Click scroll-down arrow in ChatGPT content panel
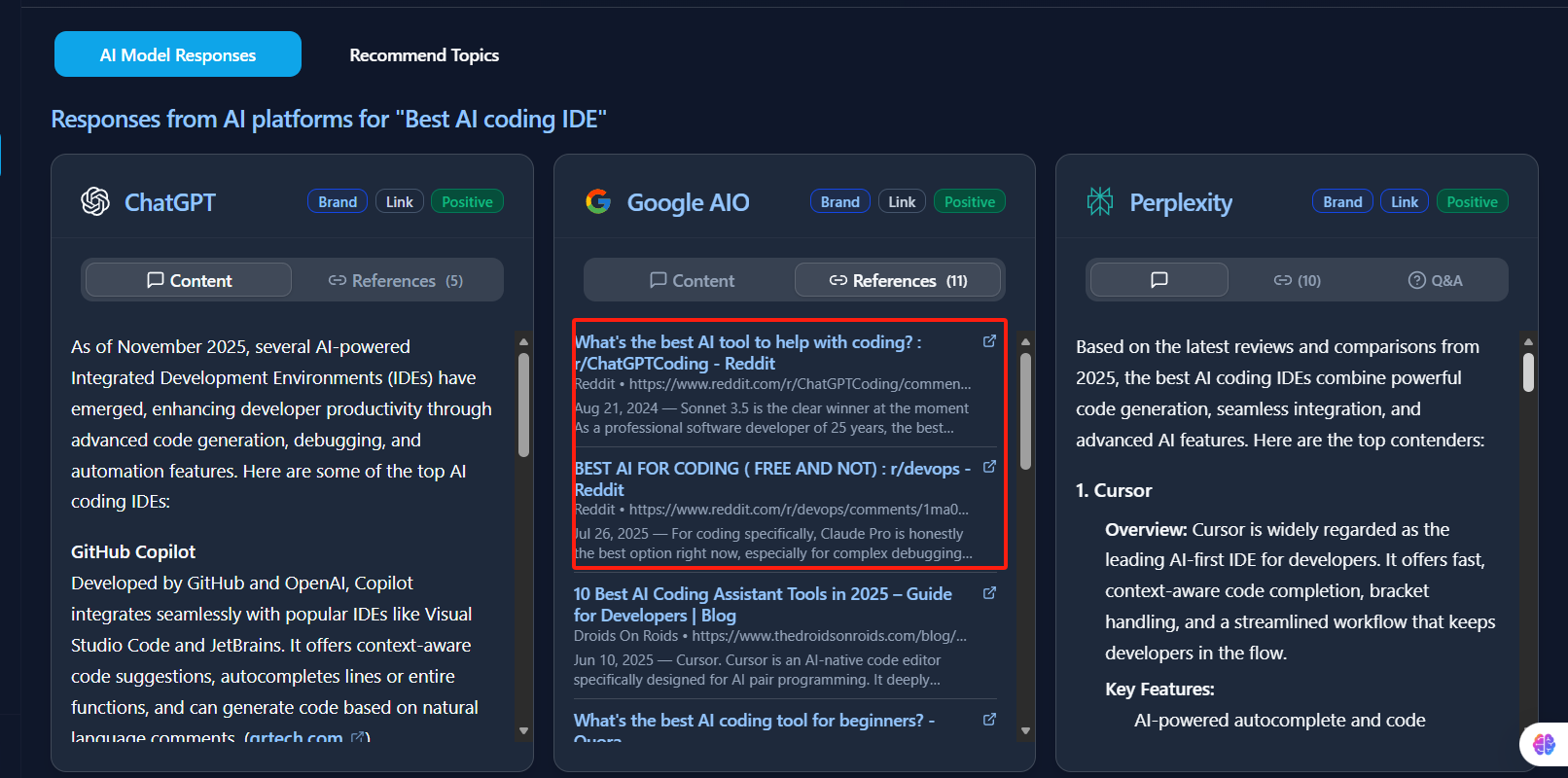This screenshot has height=778, width=1568. point(523,730)
